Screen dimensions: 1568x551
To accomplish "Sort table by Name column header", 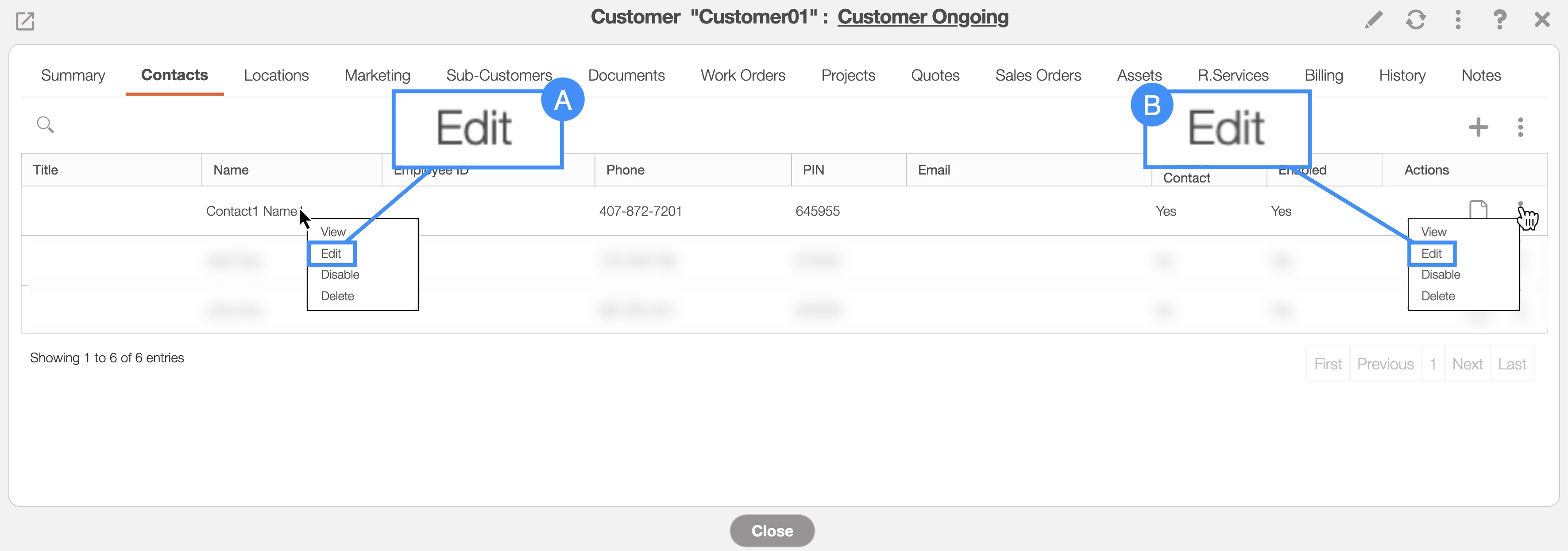I will tap(231, 170).
